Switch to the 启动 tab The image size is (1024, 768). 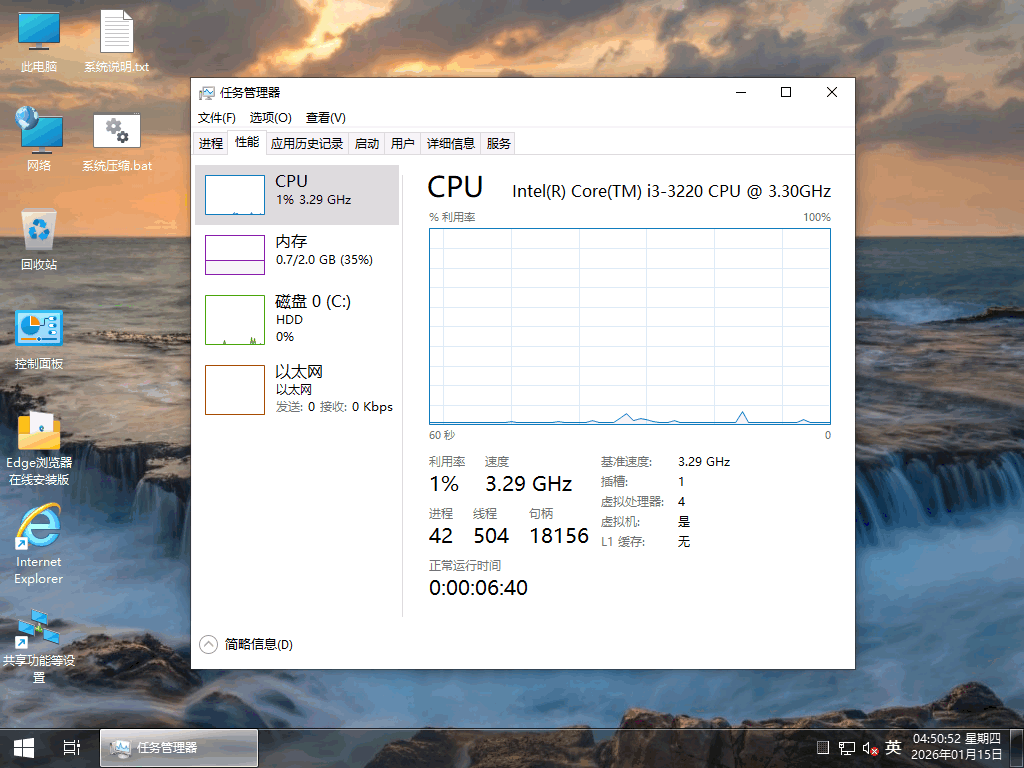367,143
